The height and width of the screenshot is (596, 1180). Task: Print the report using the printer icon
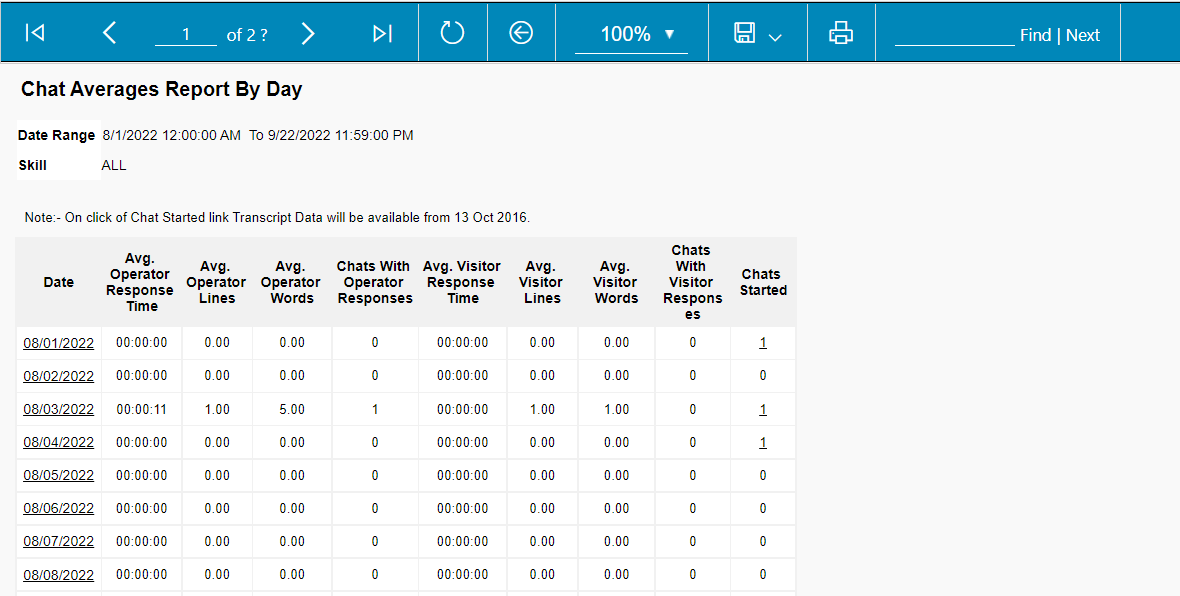pyautogui.click(x=841, y=33)
